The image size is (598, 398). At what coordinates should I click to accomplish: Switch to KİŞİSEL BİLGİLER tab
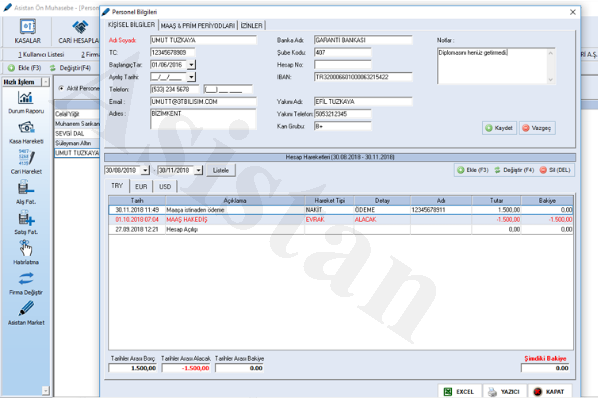click(131, 25)
